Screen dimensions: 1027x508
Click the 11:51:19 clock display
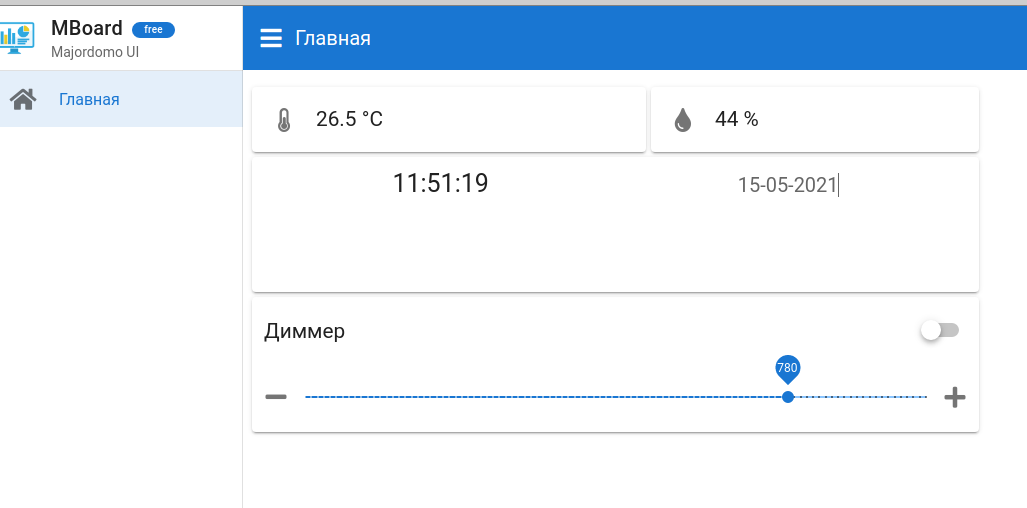coord(440,183)
